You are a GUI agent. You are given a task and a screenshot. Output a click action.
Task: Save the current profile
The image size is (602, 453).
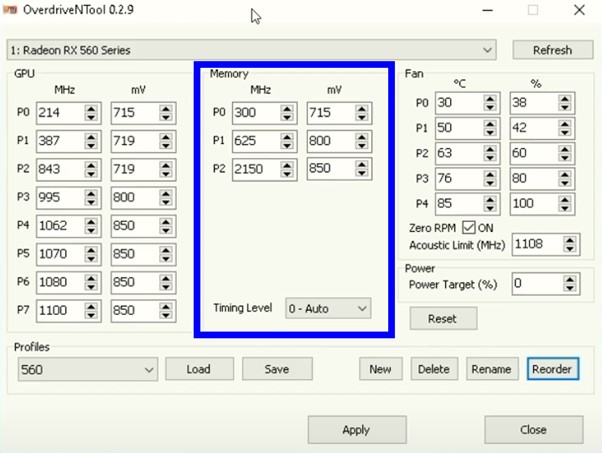tap(276, 369)
